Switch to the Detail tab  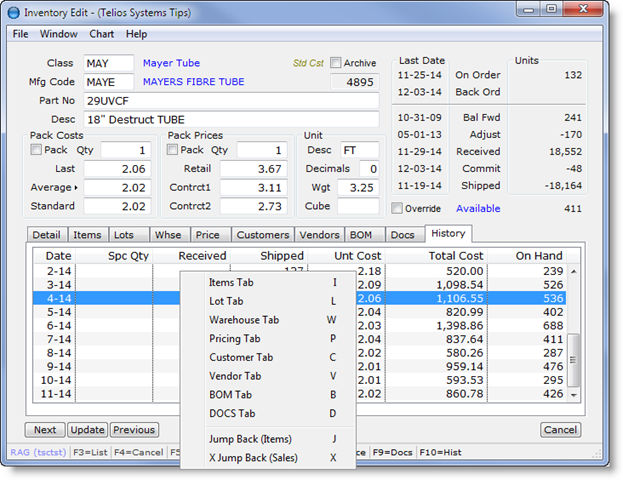point(46,235)
